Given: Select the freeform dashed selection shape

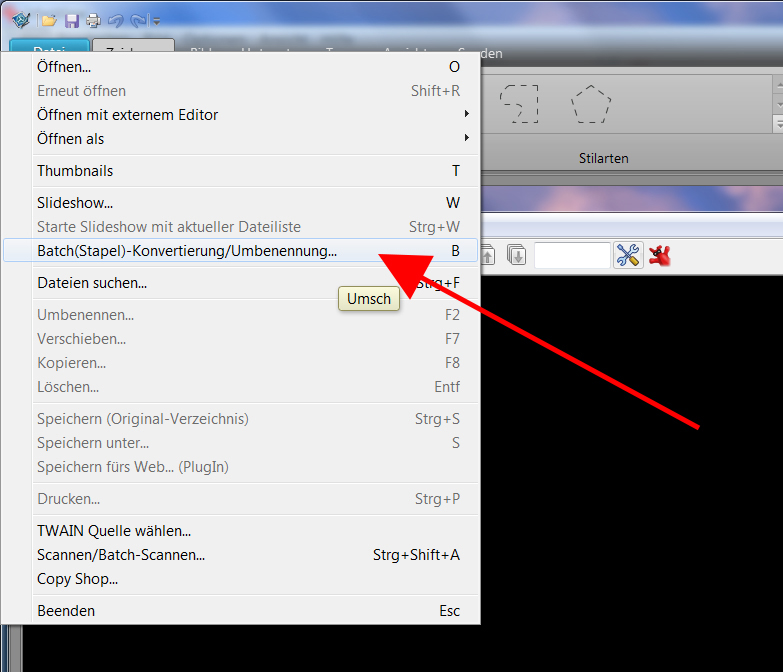Looking at the screenshot, I should [520, 104].
